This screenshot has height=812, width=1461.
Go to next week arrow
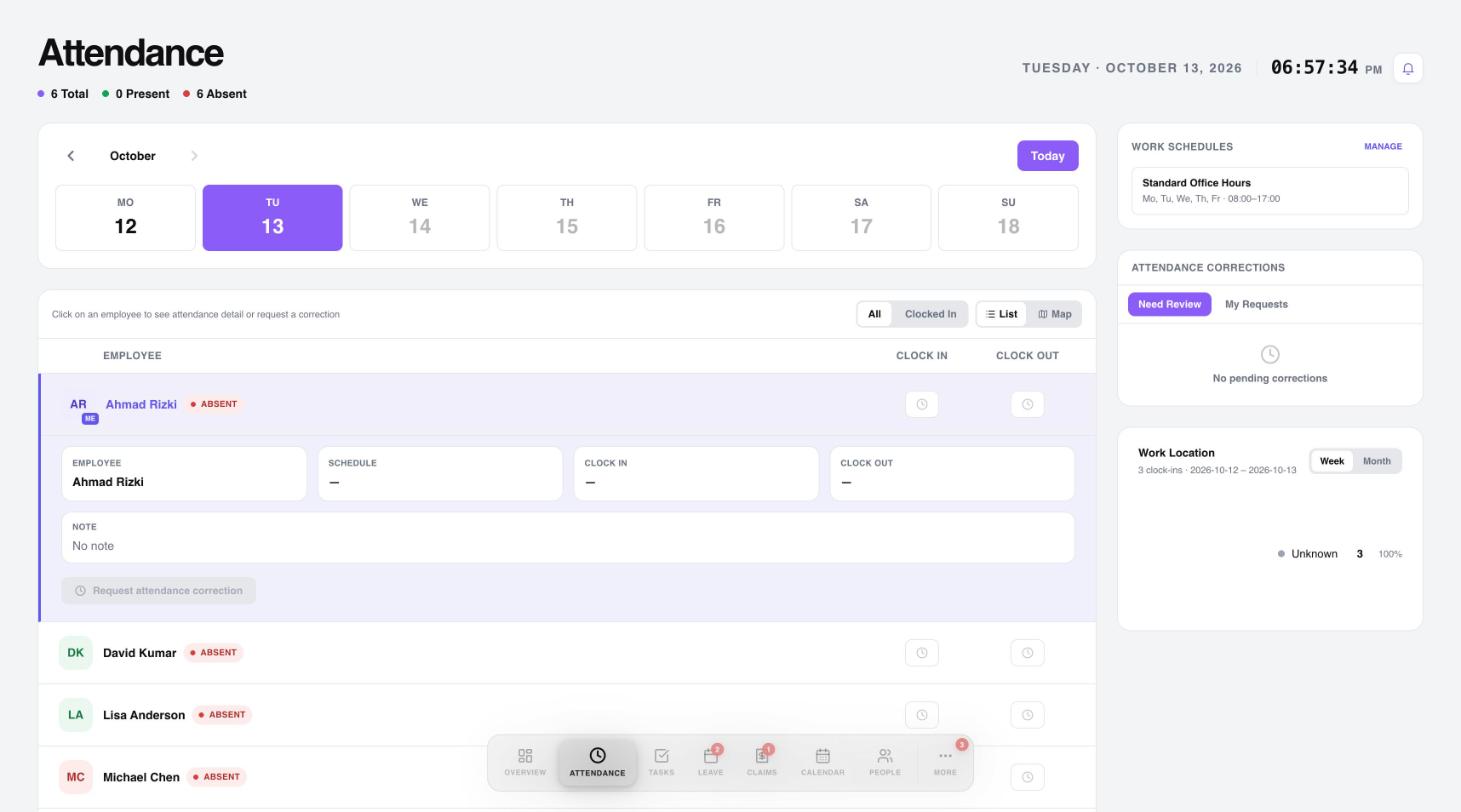coord(194,156)
